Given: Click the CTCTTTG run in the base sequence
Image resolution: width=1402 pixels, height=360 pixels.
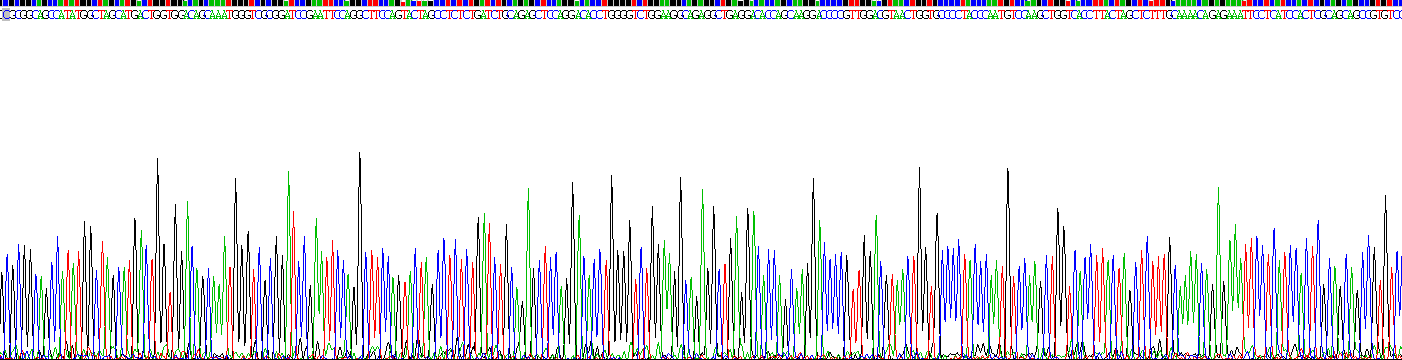Looking at the screenshot, I should pyautogui.click(x=1152, y=14).
